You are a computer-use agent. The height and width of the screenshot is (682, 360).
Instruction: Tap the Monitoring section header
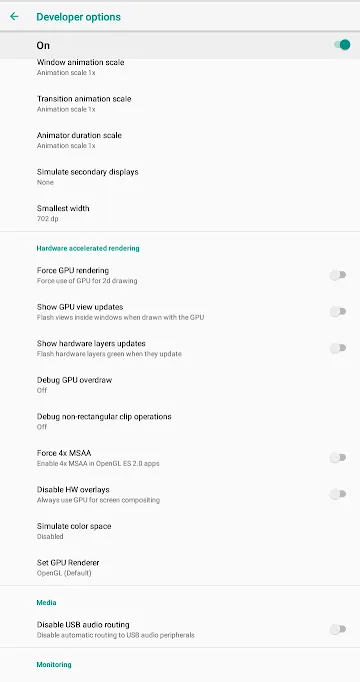(54, 665)
